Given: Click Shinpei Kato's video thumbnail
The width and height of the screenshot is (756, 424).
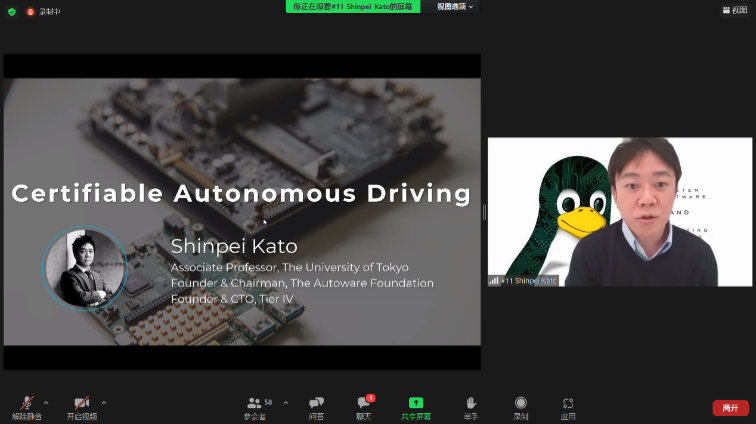Looking at the screenshot, I should click(620, 212).
